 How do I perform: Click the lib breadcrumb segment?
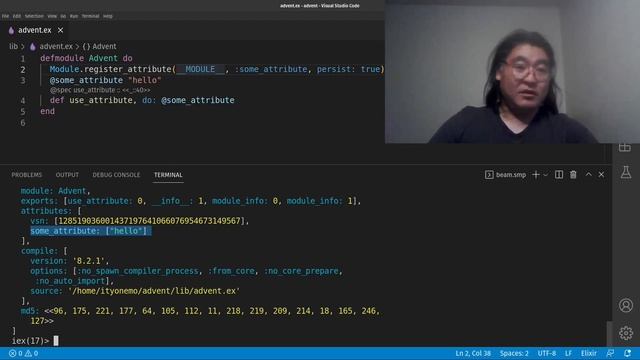click(13, 47)
